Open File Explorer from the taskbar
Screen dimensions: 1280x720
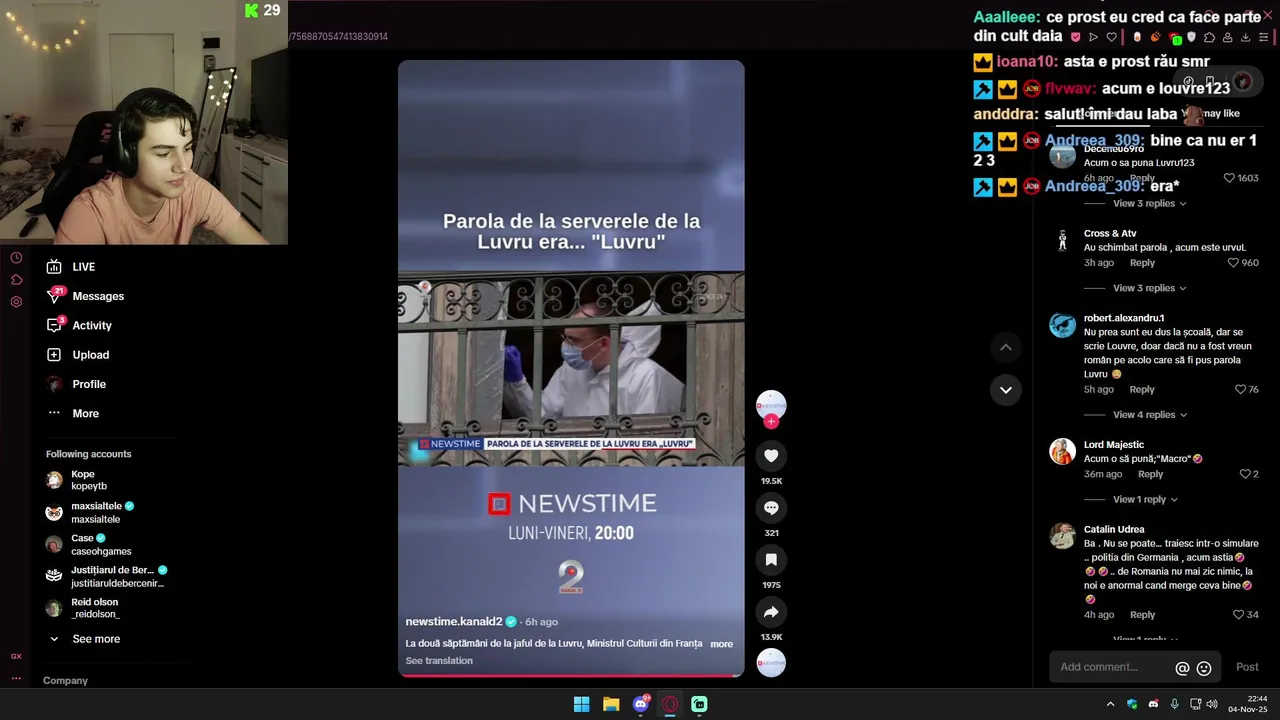(611, 704)
